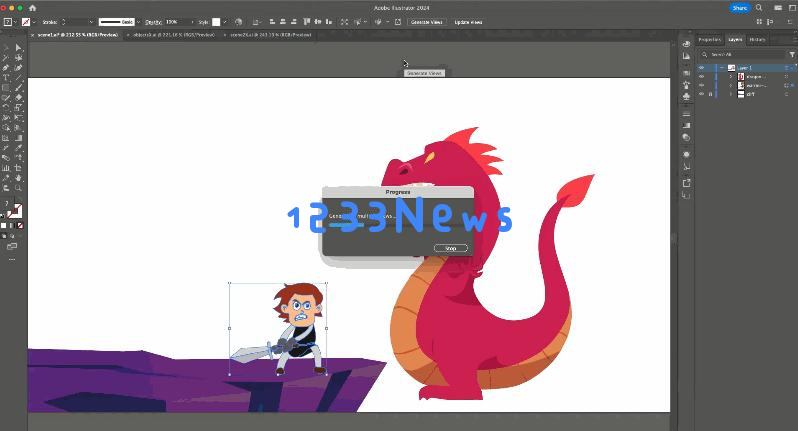Click the horizontal align left icon
The image size is (798, 431).
pos(272,22)
